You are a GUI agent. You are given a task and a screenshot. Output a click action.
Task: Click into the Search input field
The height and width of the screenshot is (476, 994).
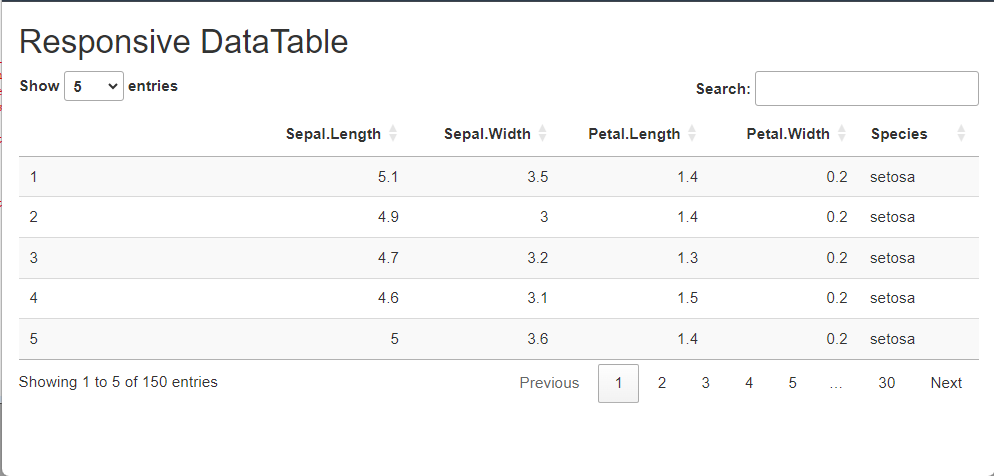(866, 89)
